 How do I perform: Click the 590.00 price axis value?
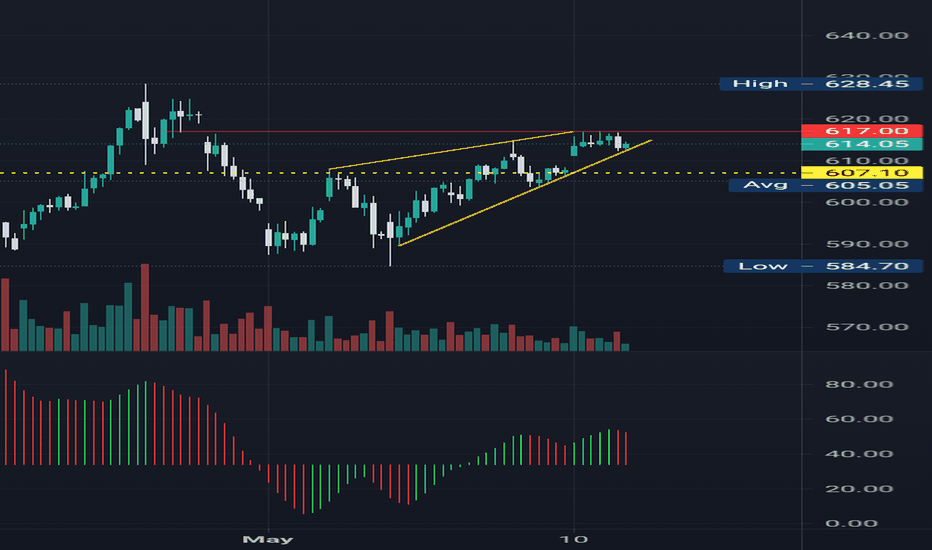click(867, 244)
